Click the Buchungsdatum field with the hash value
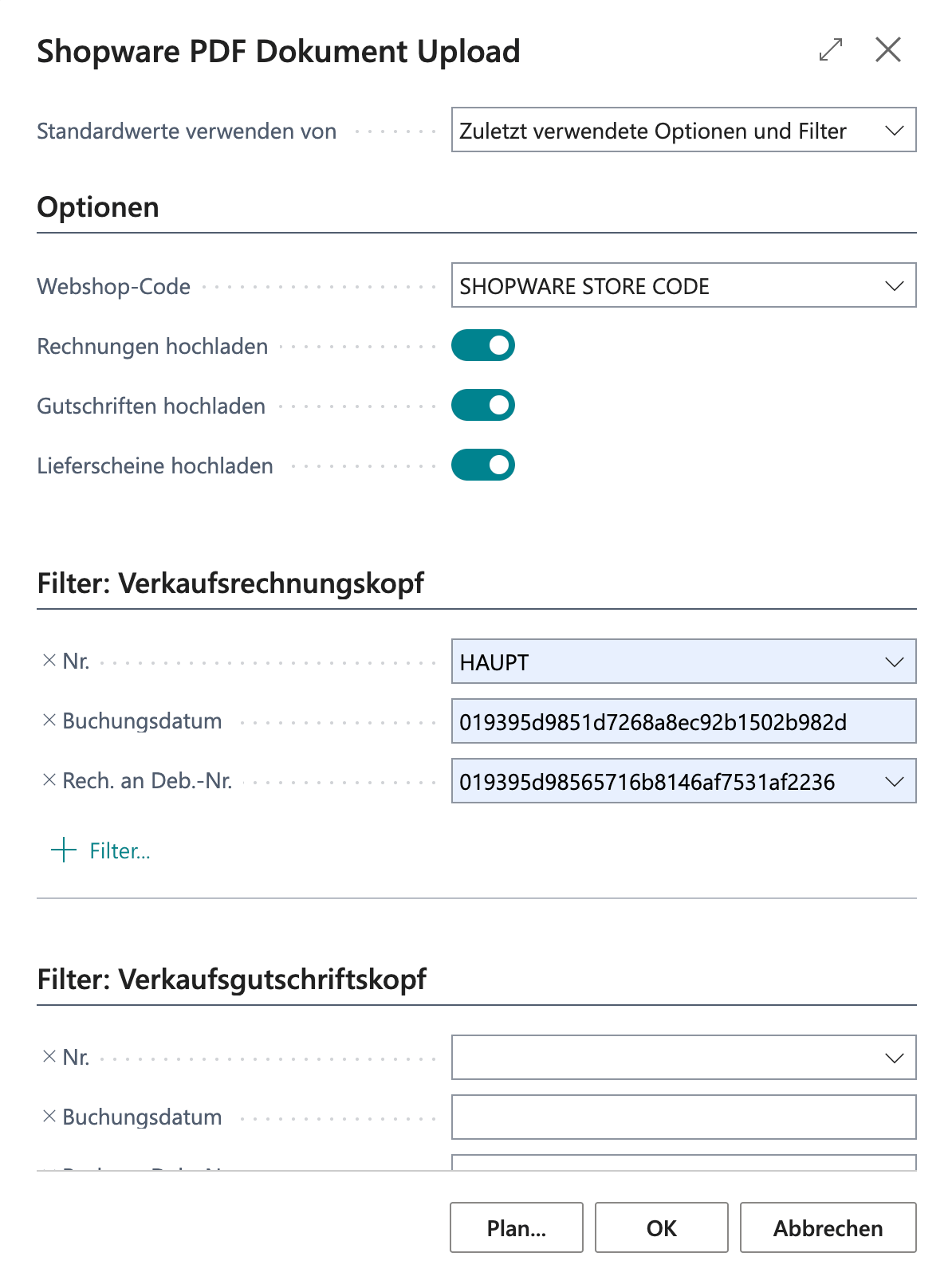 [684, 721]
